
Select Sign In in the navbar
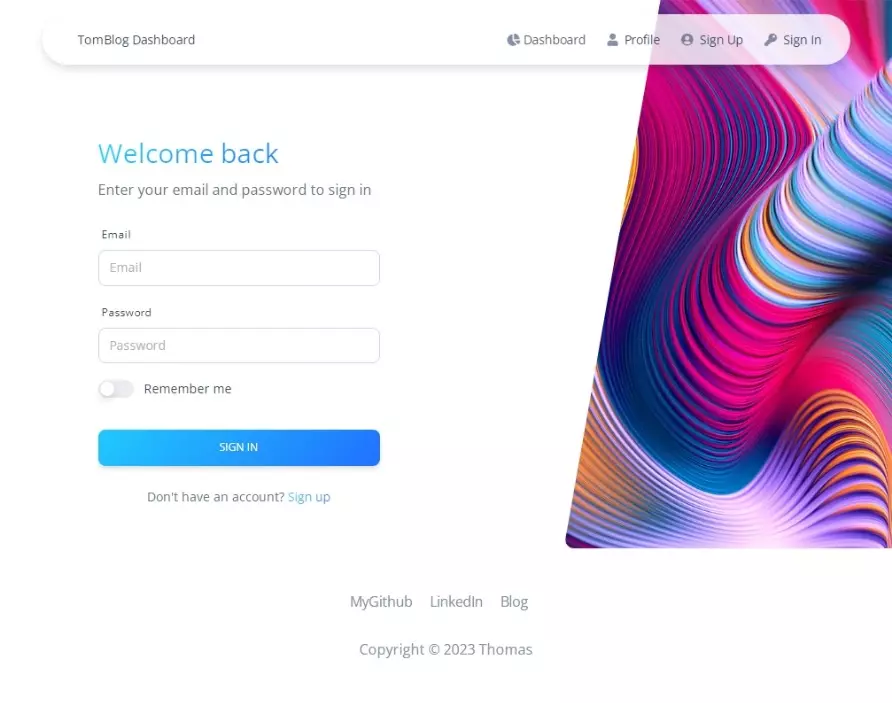point(793,40)
